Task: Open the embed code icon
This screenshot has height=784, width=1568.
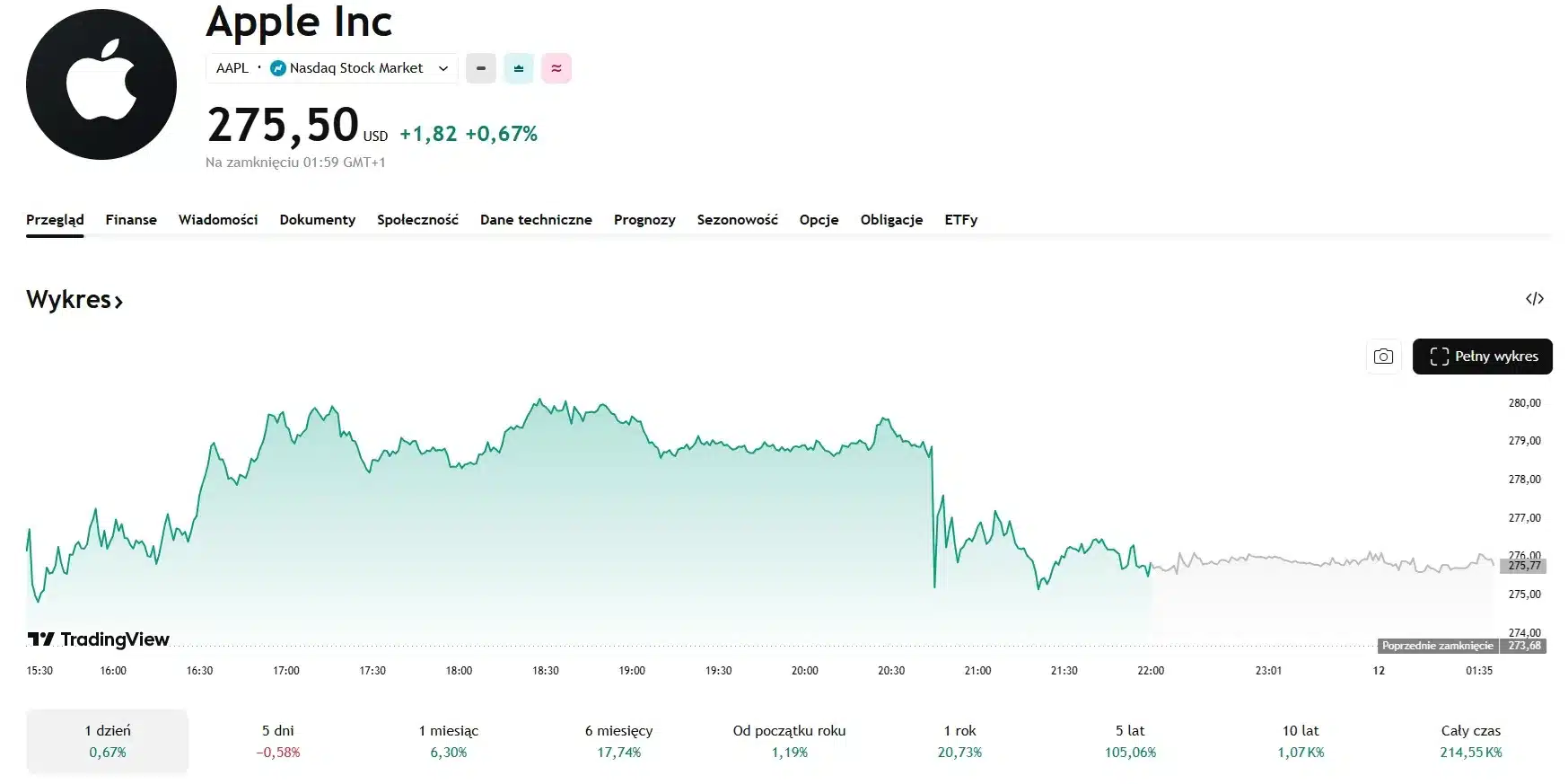Action: pos(1534,299)
